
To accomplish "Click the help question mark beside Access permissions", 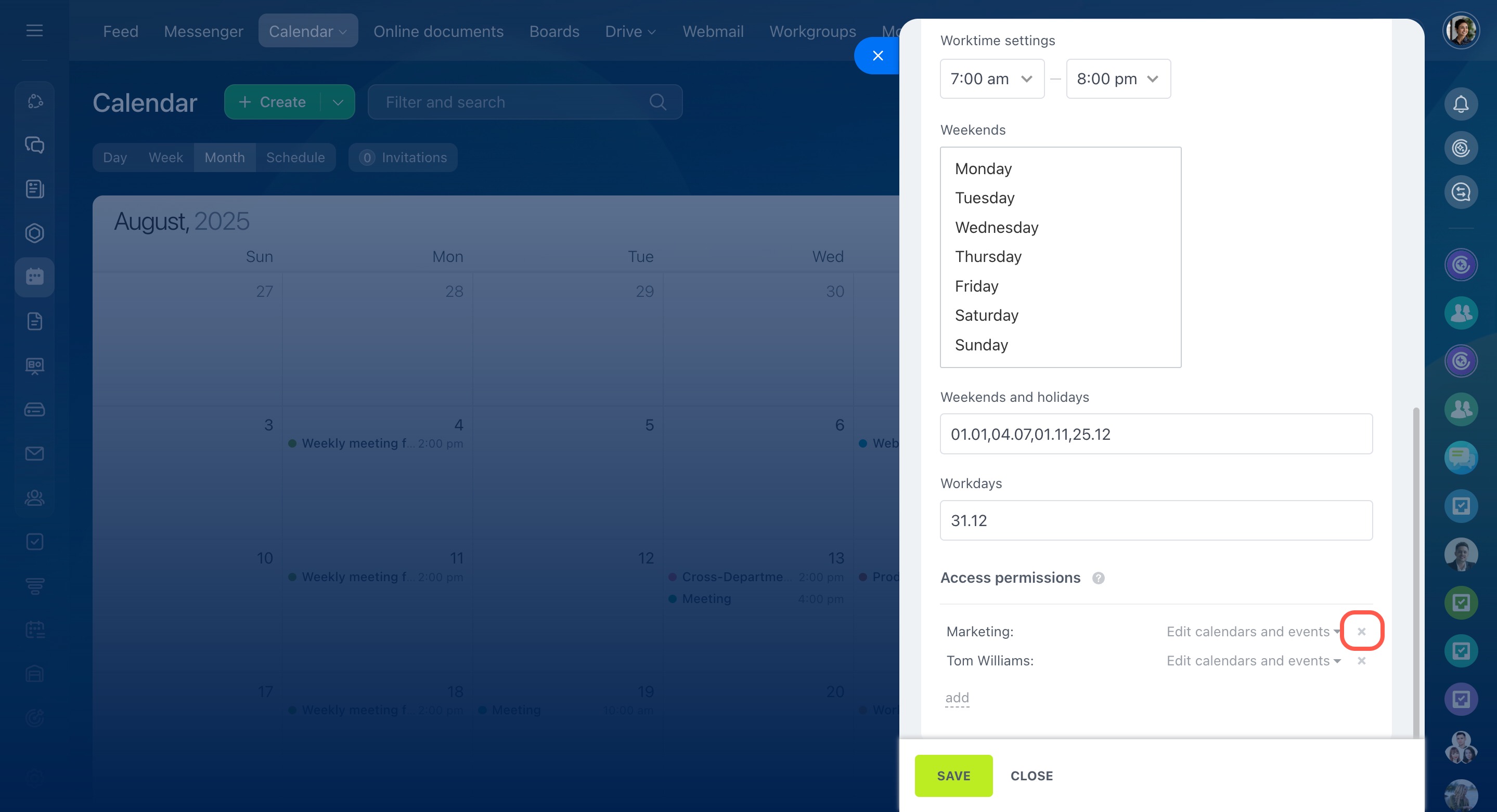I will [1098, 578].
